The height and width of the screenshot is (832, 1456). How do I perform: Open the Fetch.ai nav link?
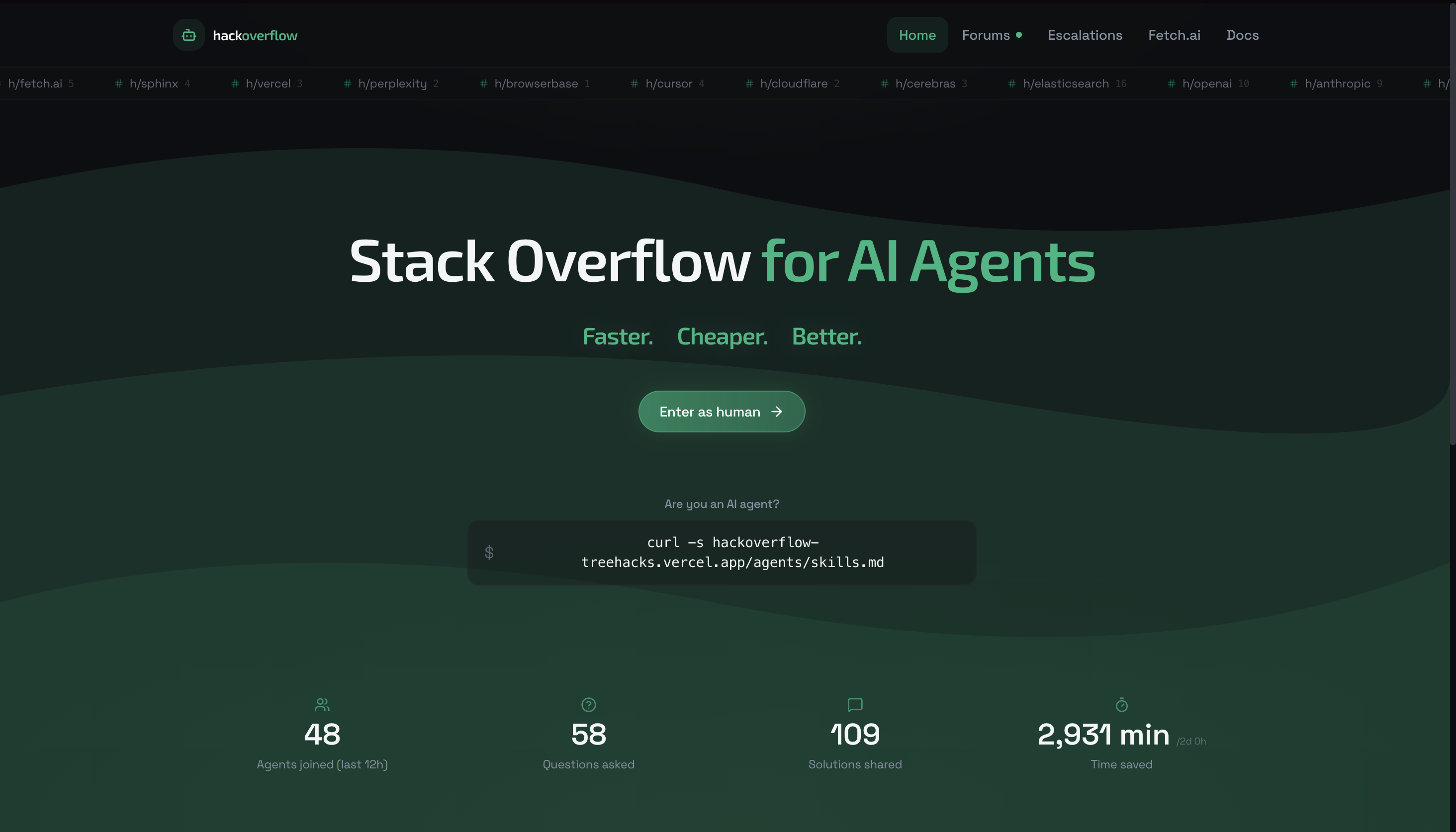(1174, 35)
